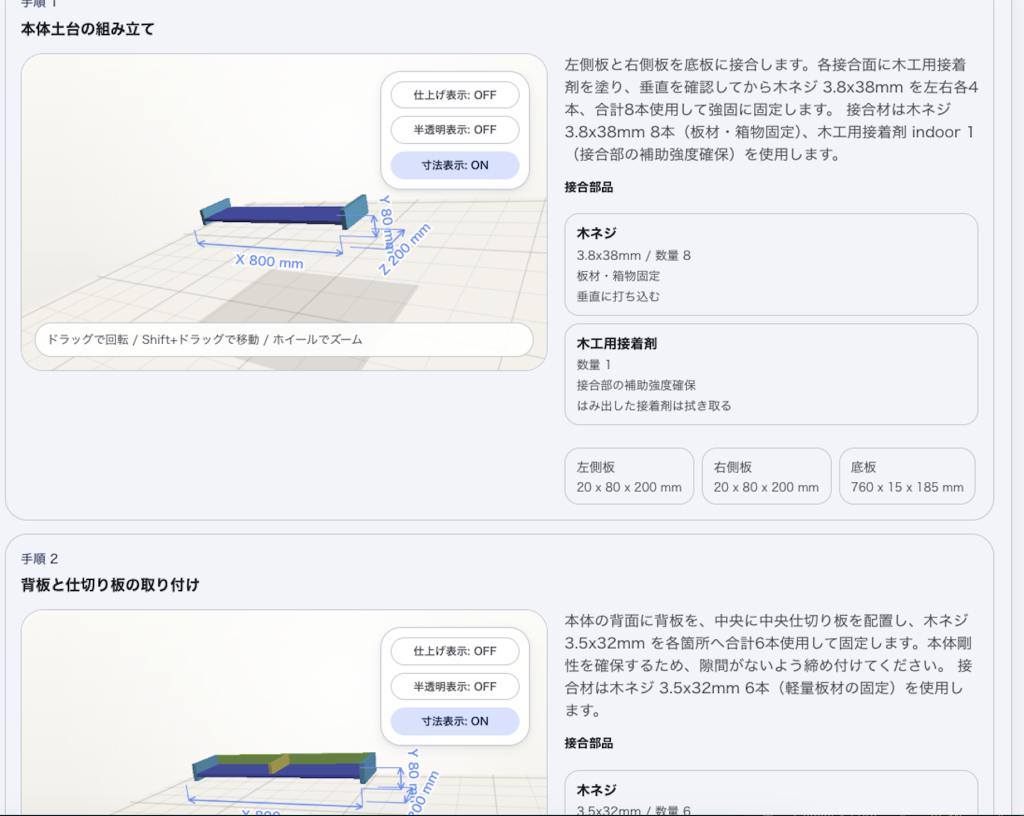The width and height of the screenshot is (1024, 816).
Task: Toggle 半透明表示 OFF in step 1 viewer
Action: [455, 129]
